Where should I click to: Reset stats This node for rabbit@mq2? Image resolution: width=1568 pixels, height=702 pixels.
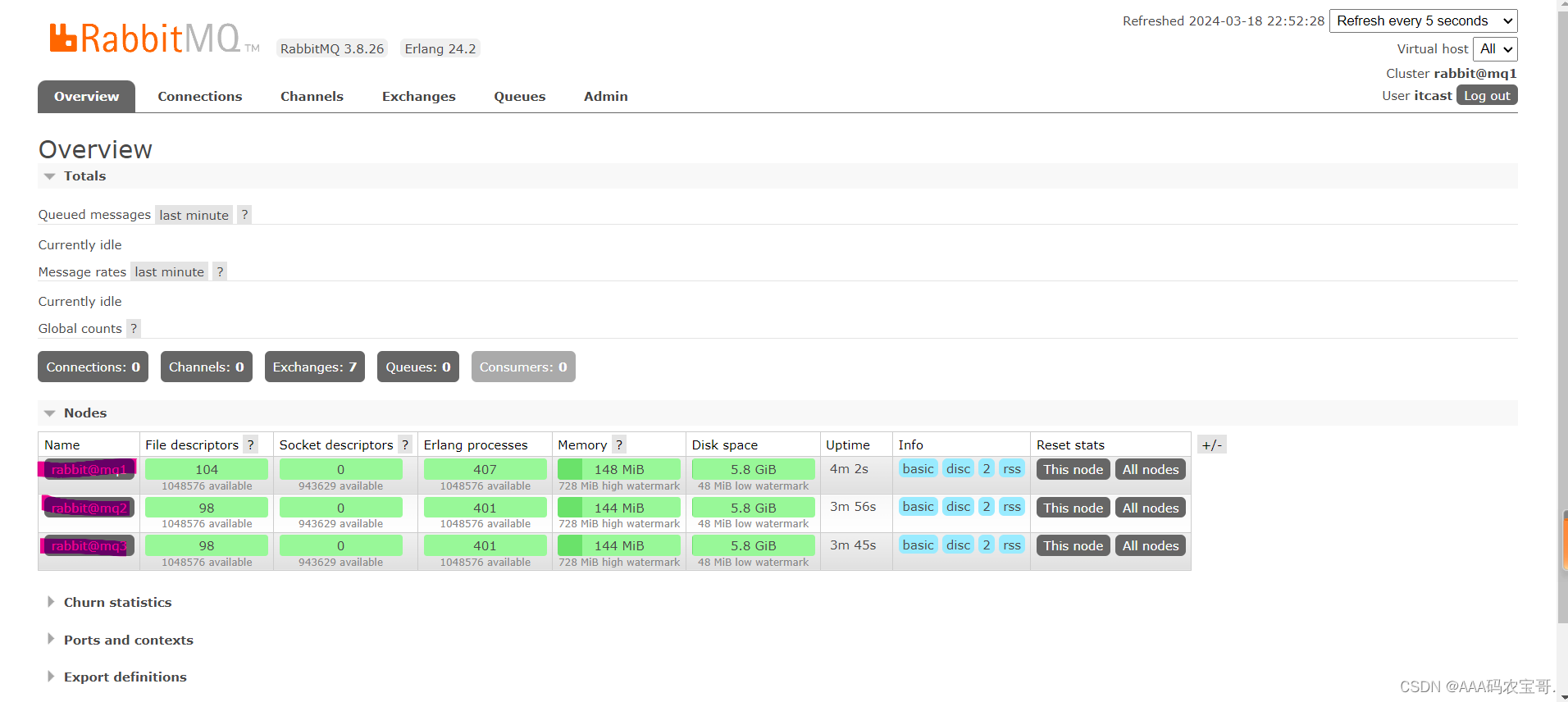[x=1073, y=508]
